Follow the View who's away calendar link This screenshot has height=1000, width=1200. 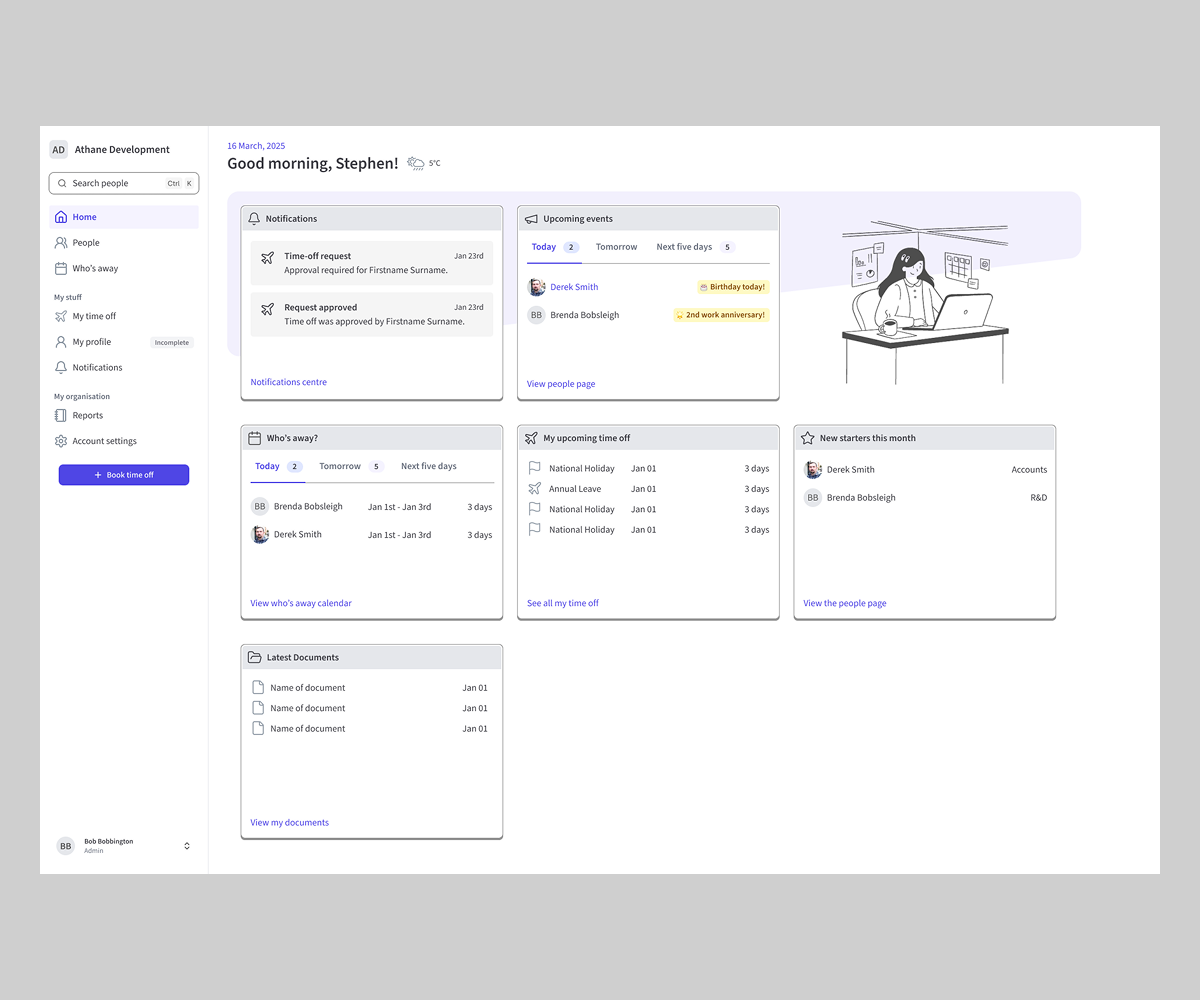(x=301, y=603)
